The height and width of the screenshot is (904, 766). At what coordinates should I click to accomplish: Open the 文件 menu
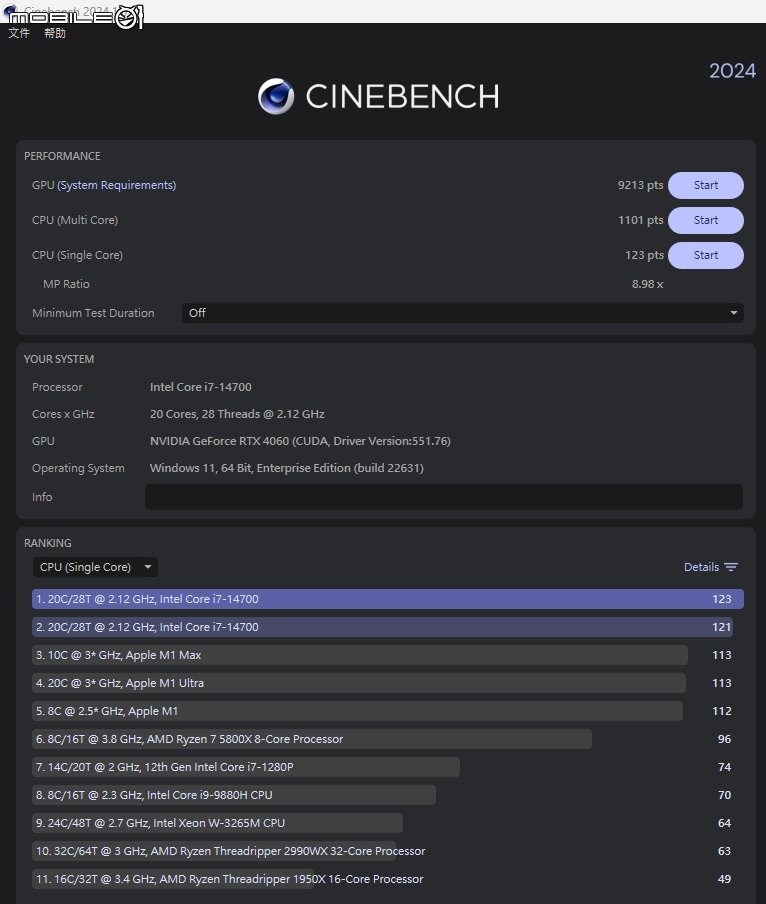coord(19,33)
